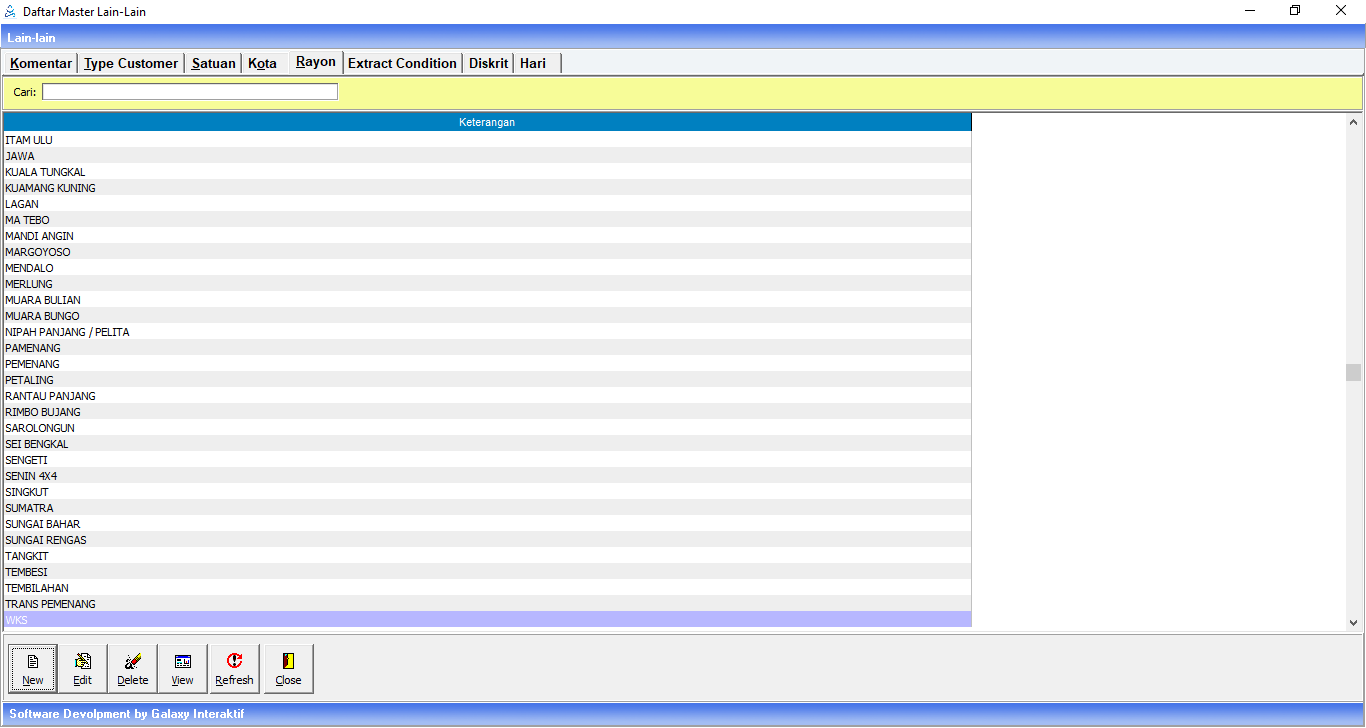
Task: Go to the Kota tab
Action: [262, 63]
